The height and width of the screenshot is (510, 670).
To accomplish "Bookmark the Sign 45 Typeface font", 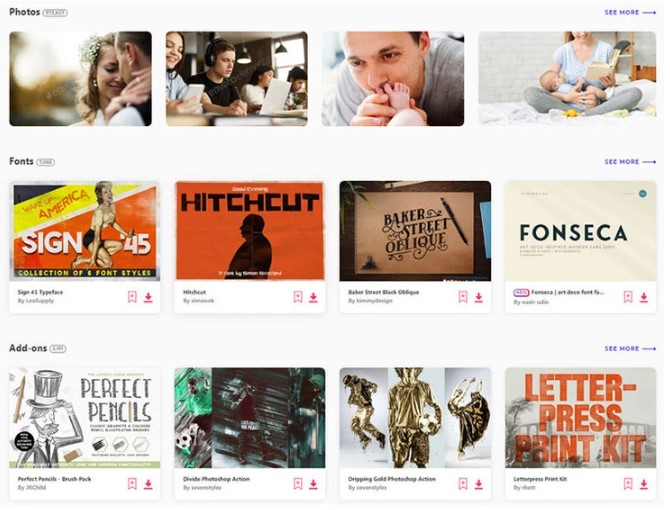I will tap(132, 297).
